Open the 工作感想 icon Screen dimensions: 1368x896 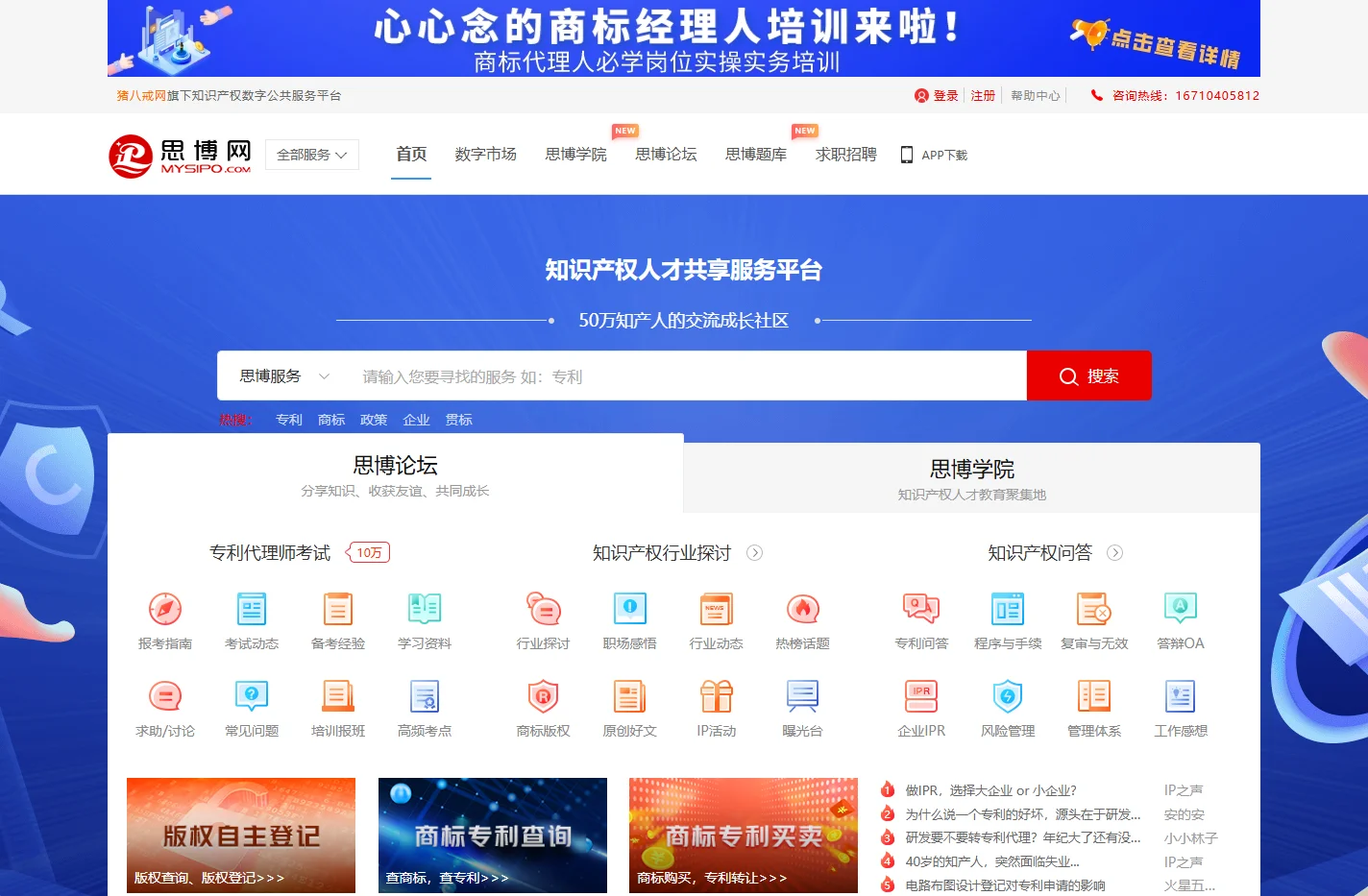(x=1181, y=696)
